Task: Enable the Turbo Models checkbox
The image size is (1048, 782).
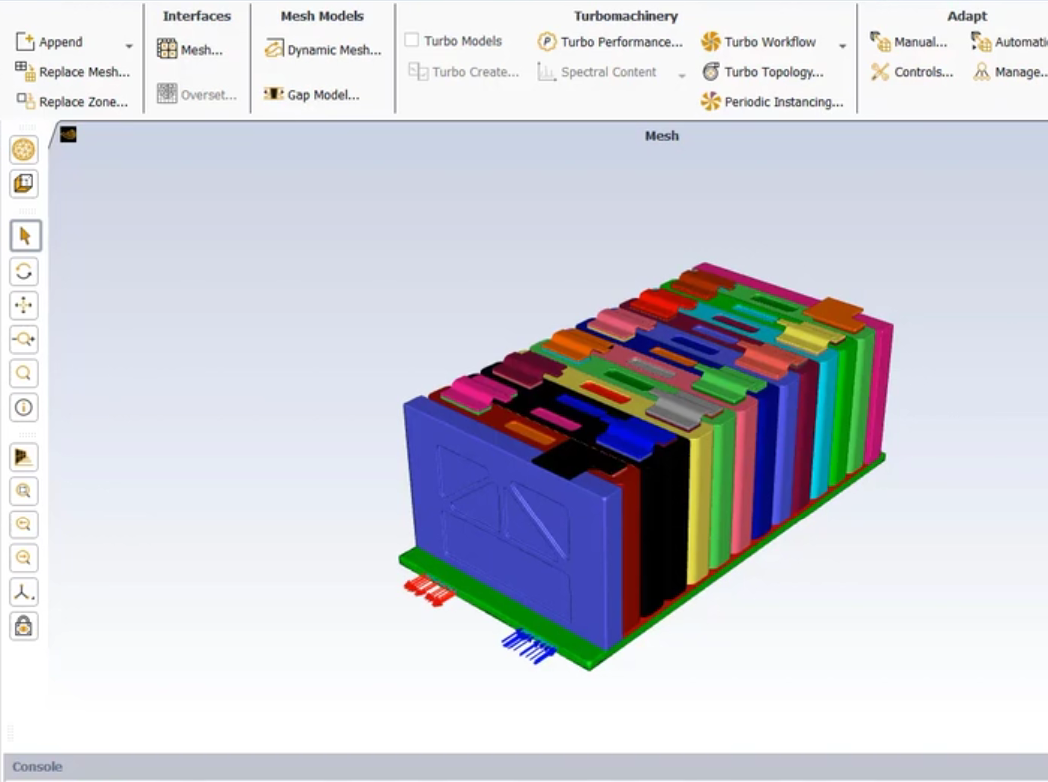Action: tap(412, 41)
